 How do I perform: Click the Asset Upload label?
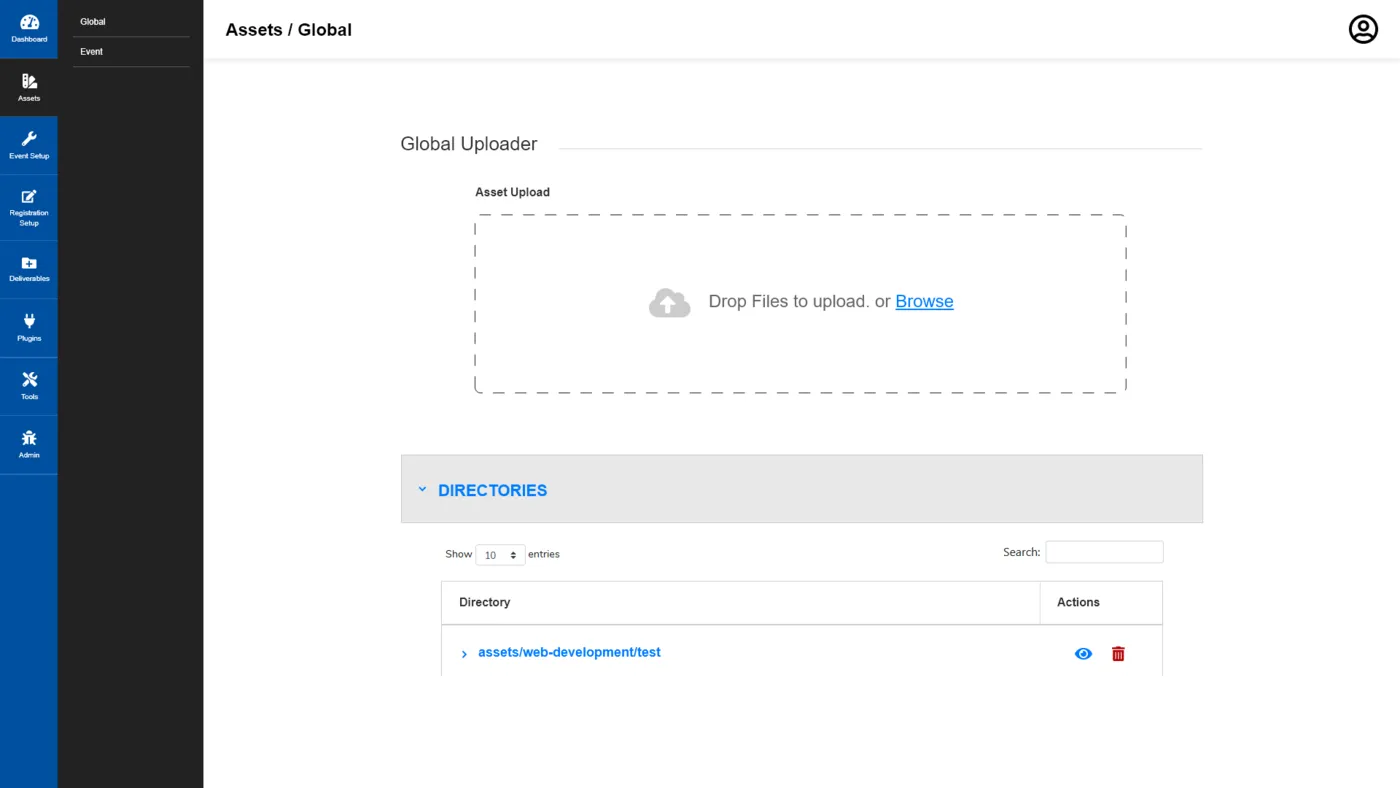[513, 192]
